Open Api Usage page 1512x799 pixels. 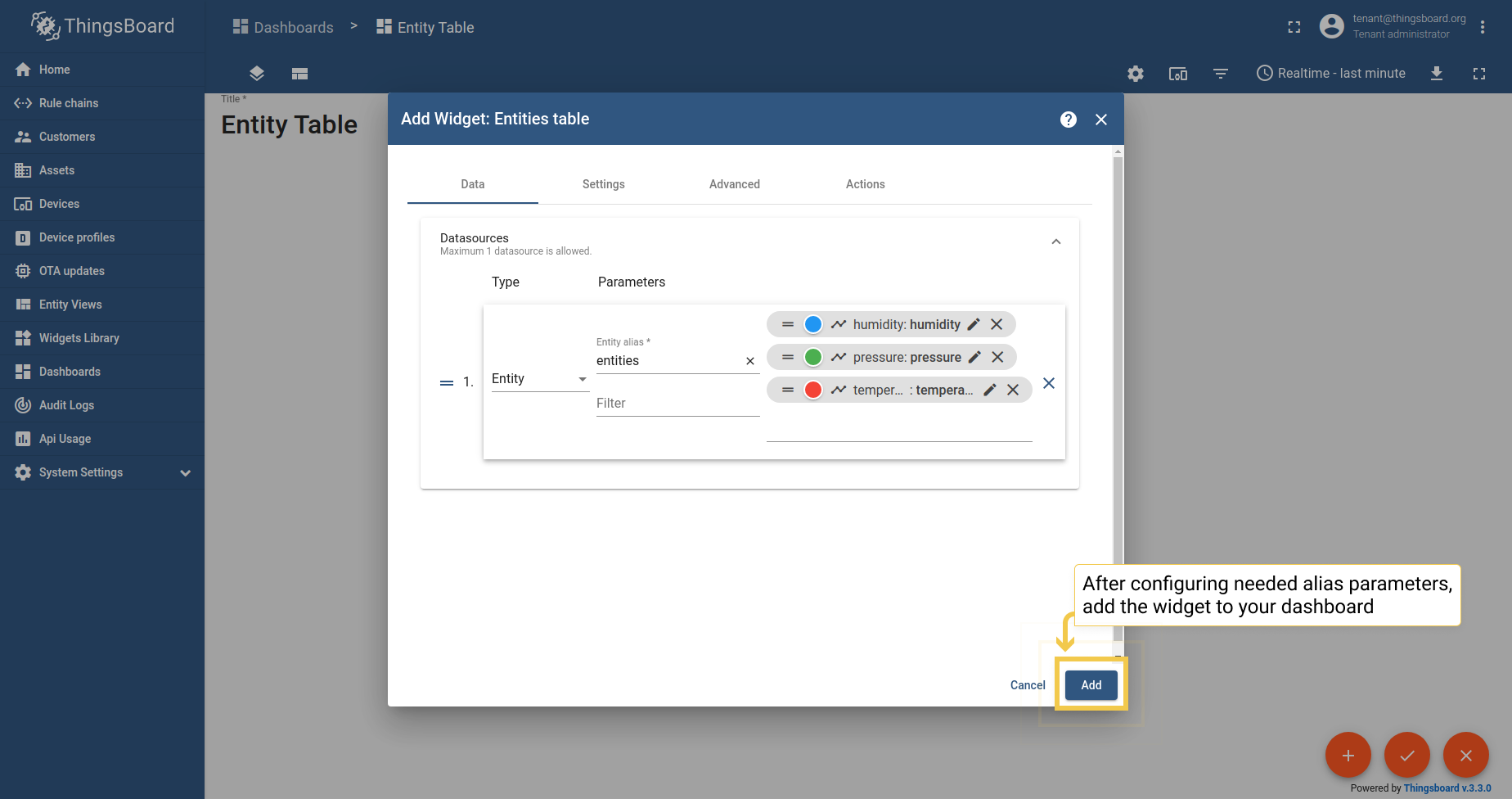pos(101,439)
